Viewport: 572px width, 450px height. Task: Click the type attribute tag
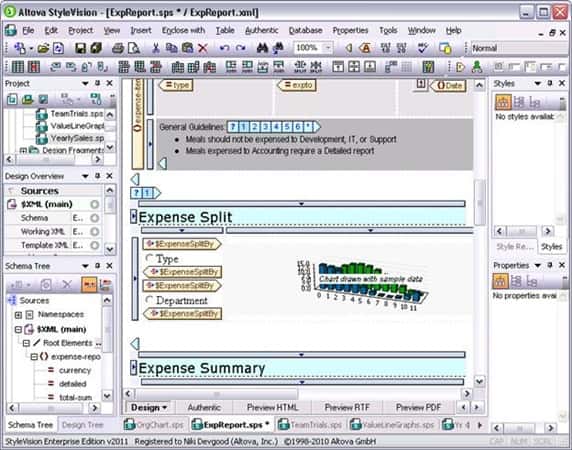[177, 85]
